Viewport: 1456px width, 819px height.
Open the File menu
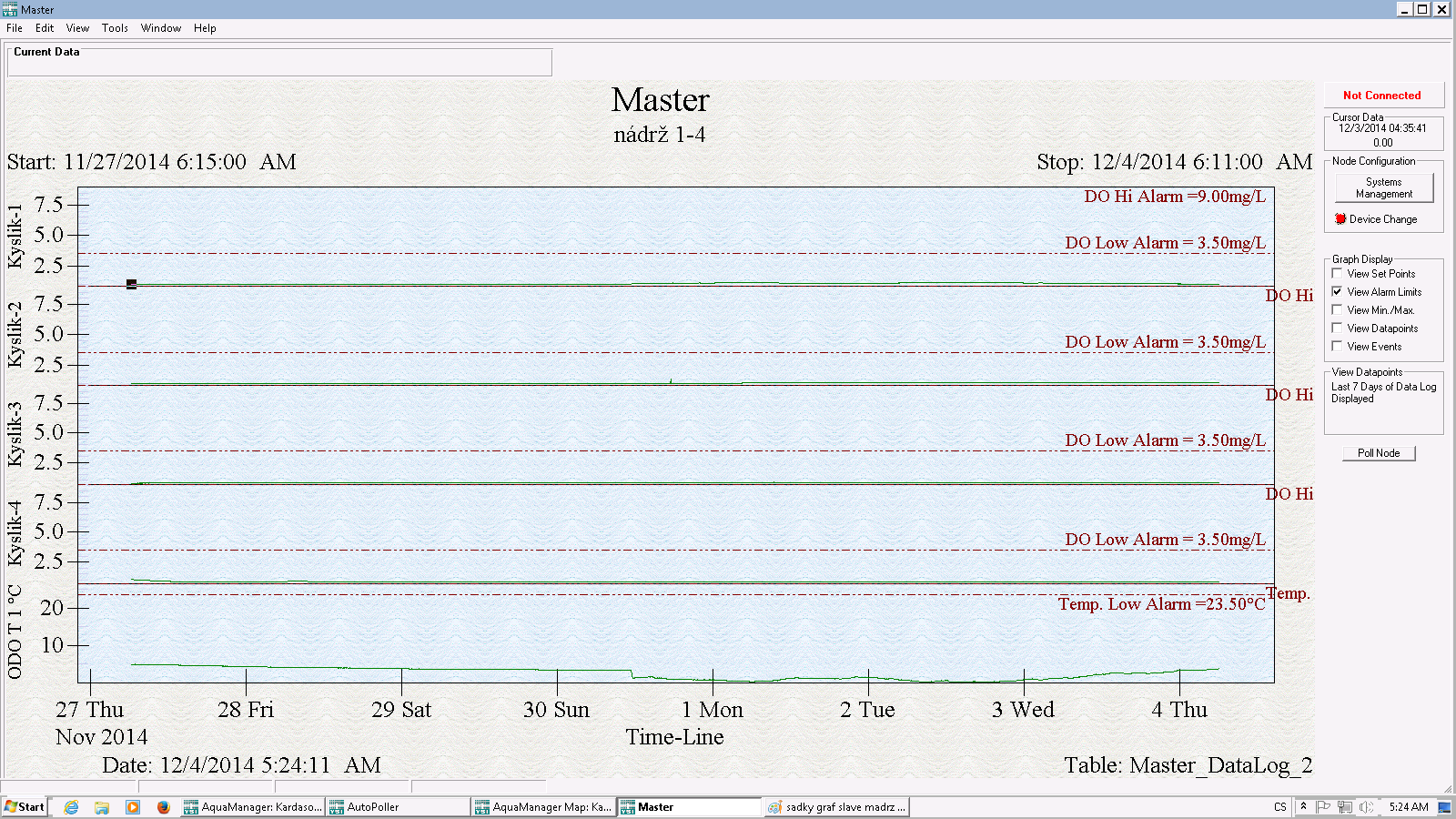point(15,28)
